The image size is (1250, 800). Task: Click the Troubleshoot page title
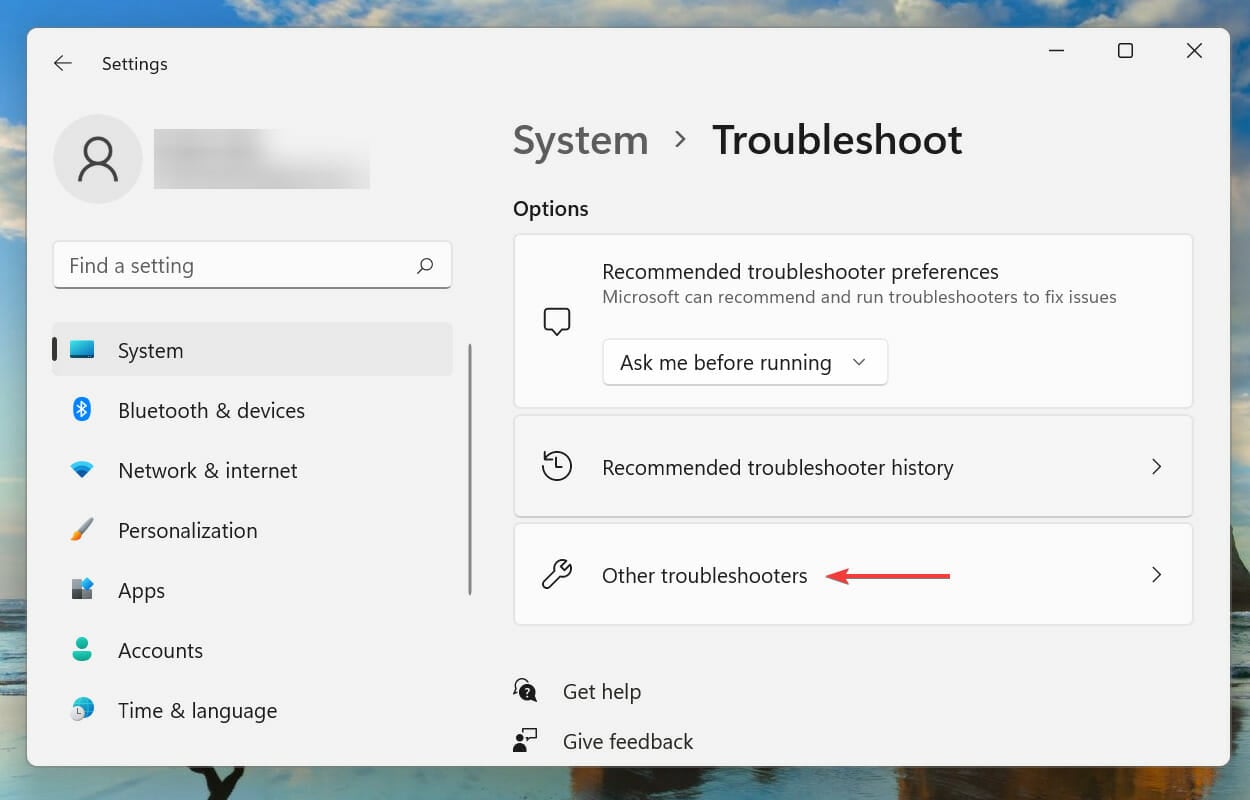click(837, 140)
